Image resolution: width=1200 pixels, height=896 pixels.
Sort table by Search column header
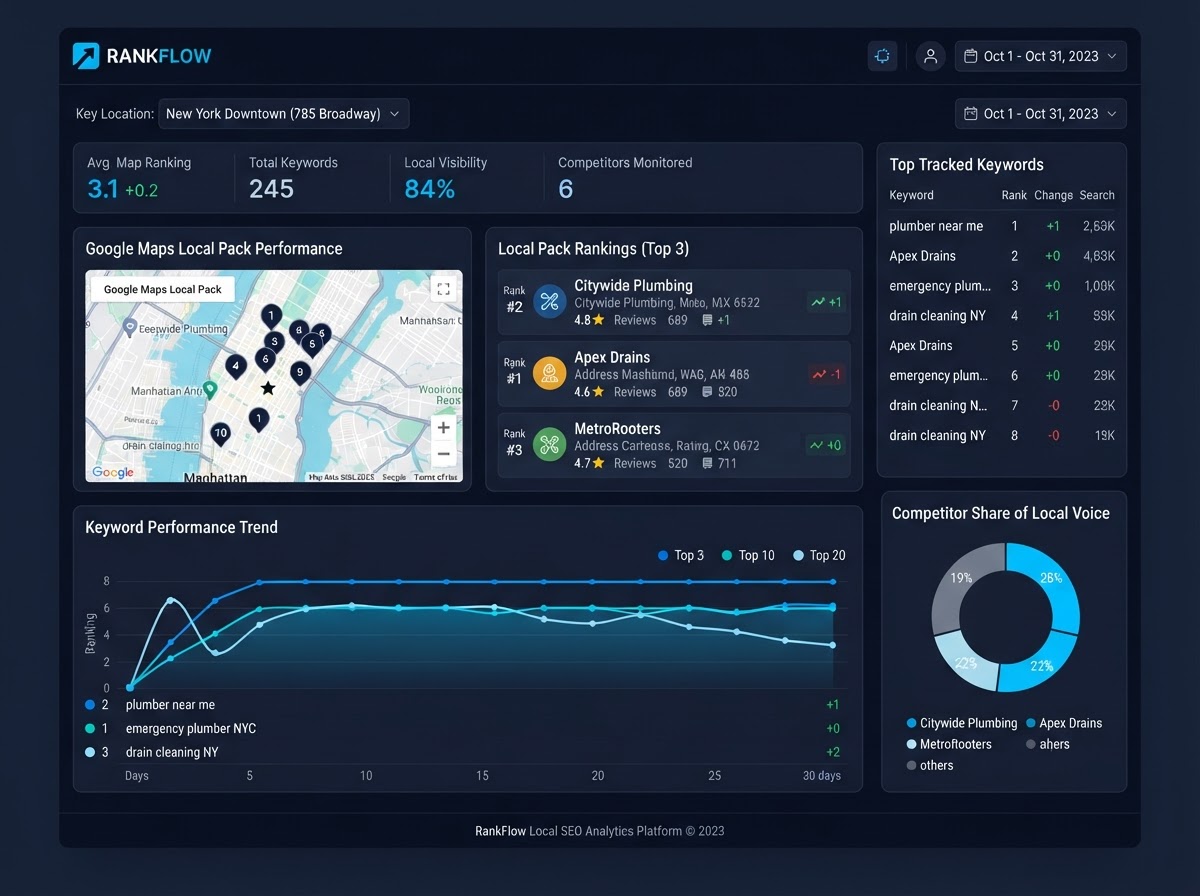pos(1097,195)
